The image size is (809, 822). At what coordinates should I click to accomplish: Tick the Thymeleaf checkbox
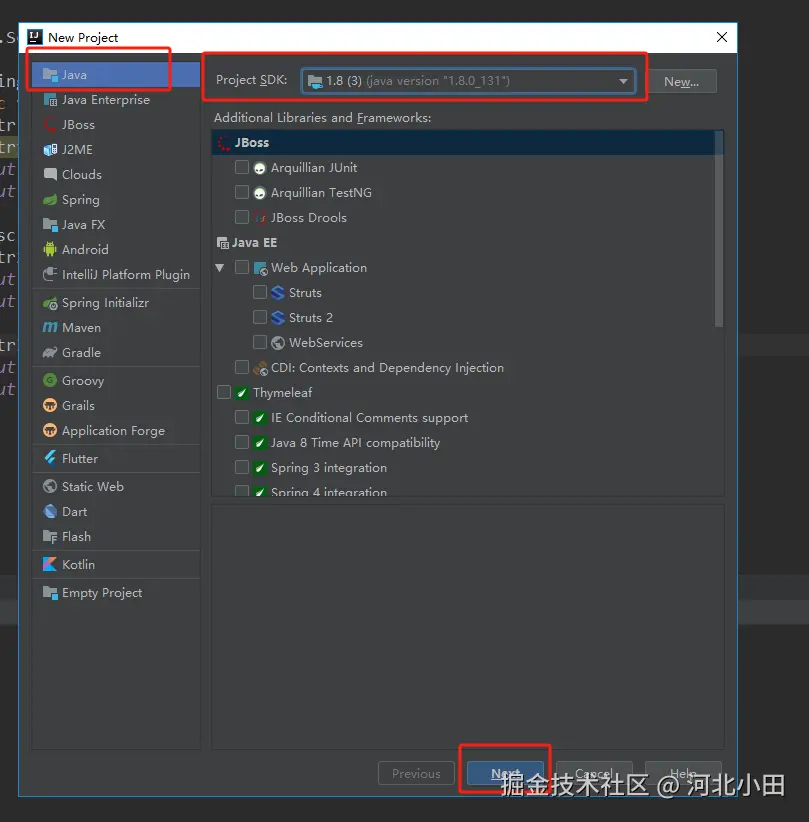[x=224, y=392]
